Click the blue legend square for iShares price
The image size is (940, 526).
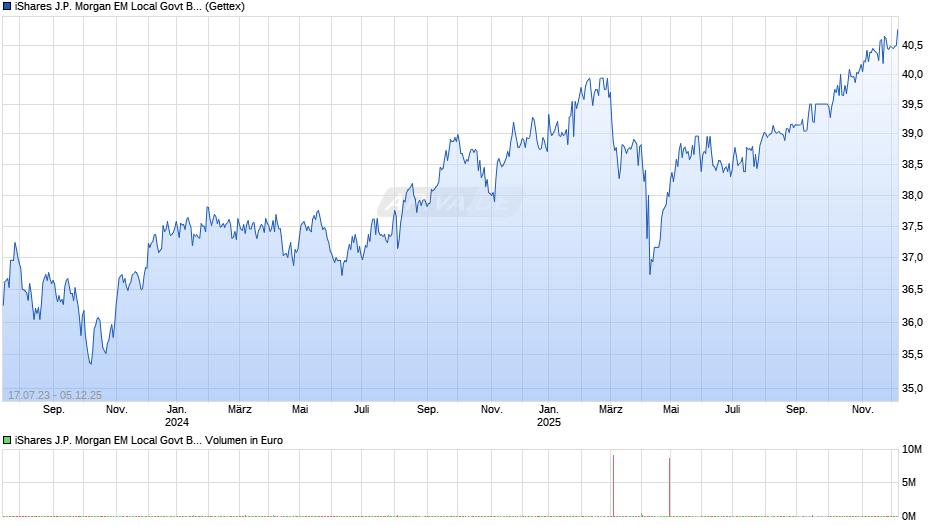click(x=7, y=7)
